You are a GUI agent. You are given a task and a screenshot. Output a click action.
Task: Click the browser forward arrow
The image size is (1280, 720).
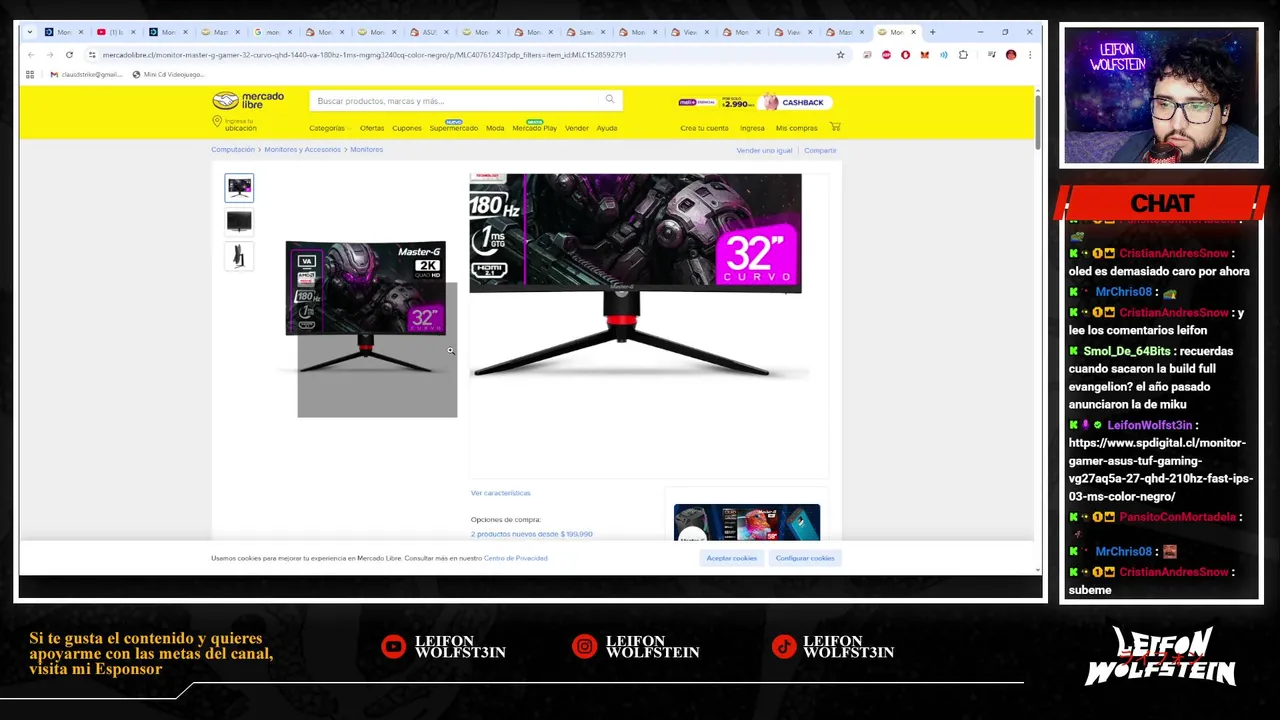tap(50, 55)
